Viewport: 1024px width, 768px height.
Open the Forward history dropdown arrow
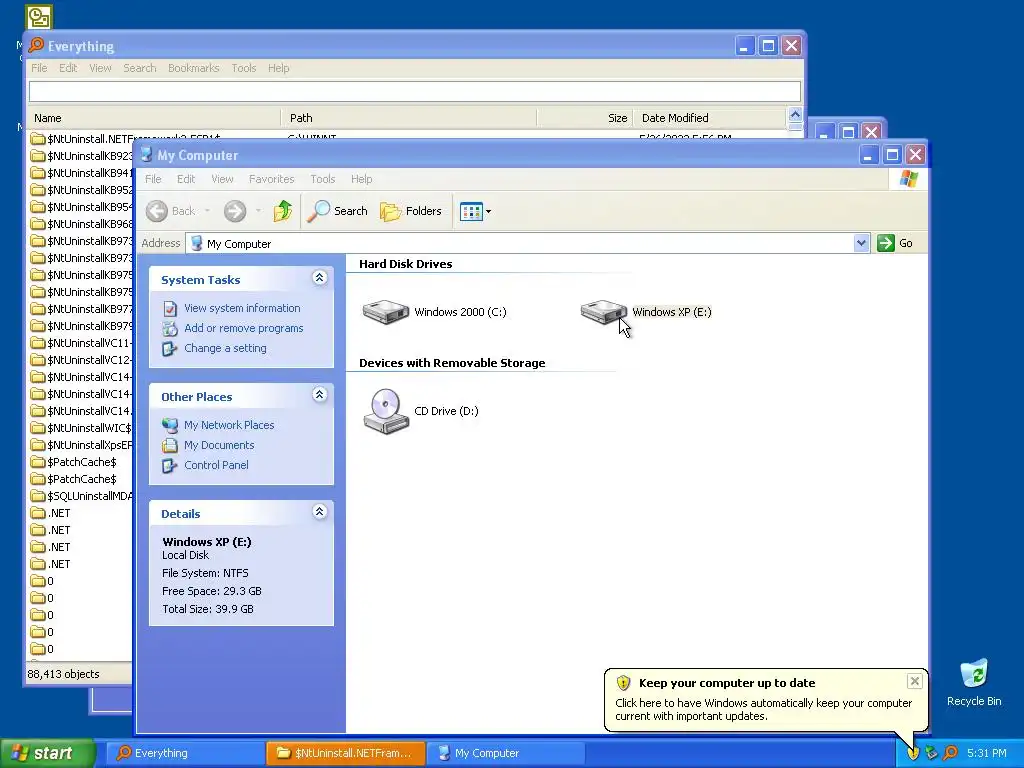258,211
